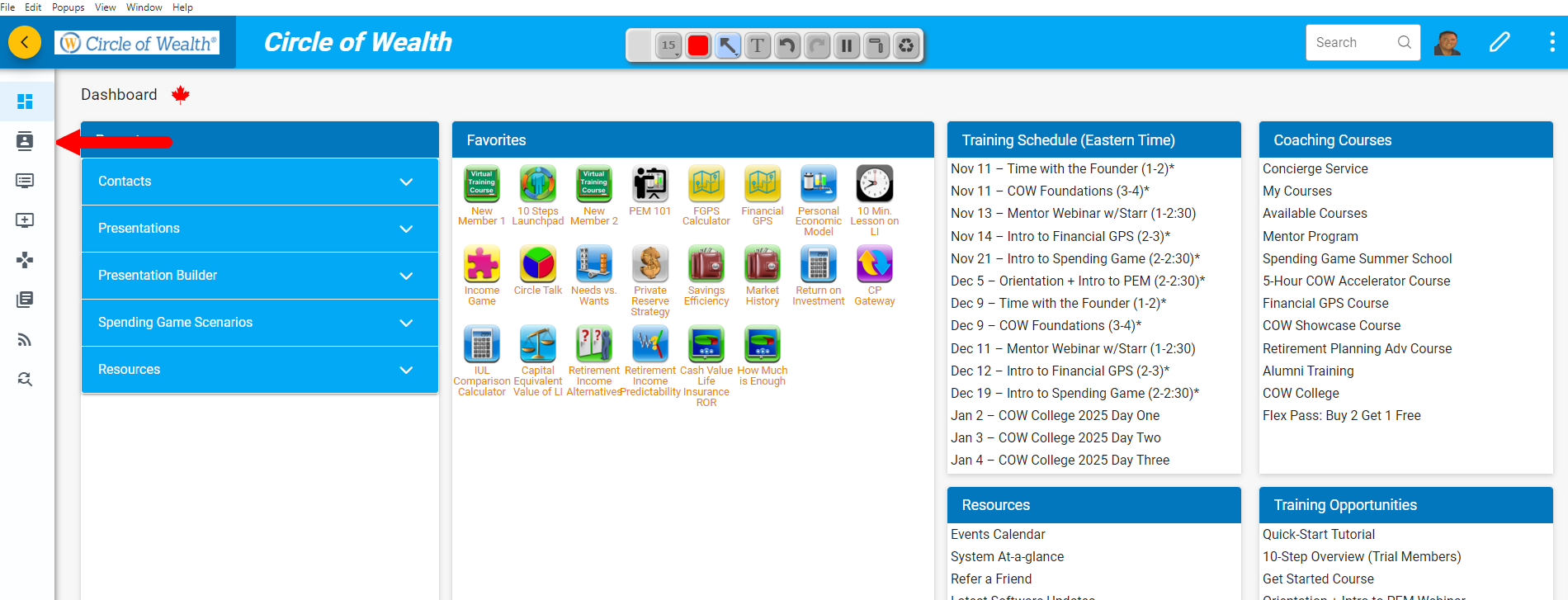Open the Contacts sidebar icon
The width and height of the screenshot is (1568, 600).
(25, 141)
